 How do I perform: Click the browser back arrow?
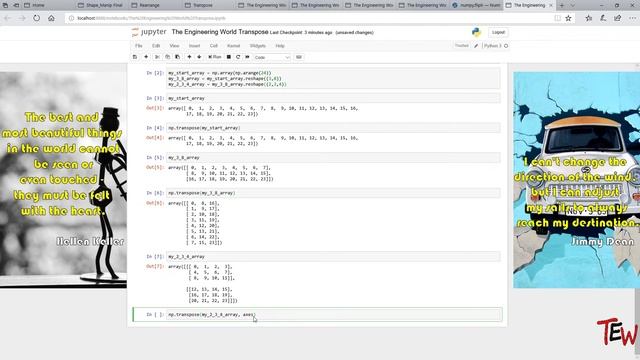click(7, 18)
